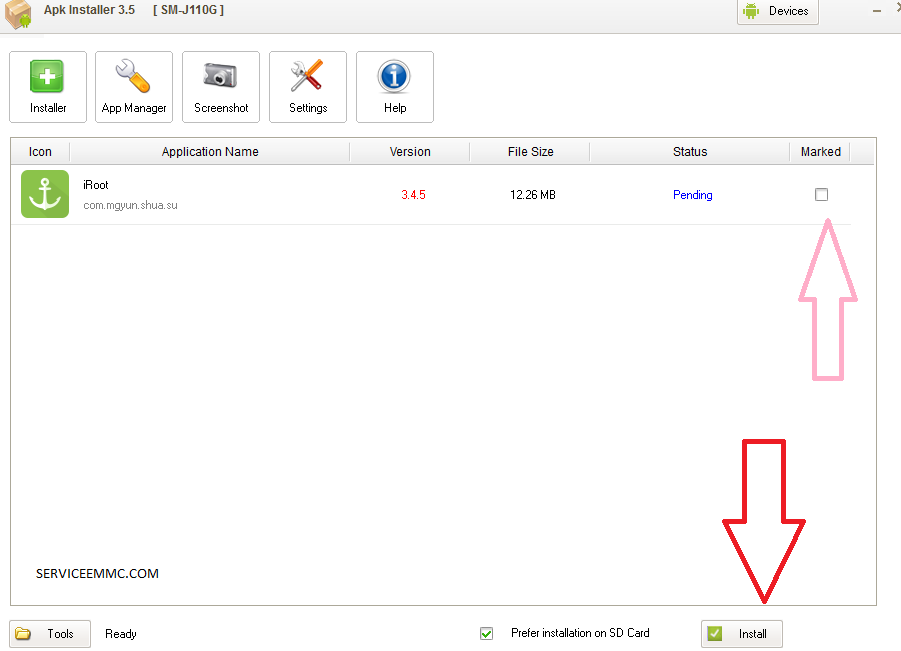
Task: Click the file size 12.26 MB
Action: (533, 195)
